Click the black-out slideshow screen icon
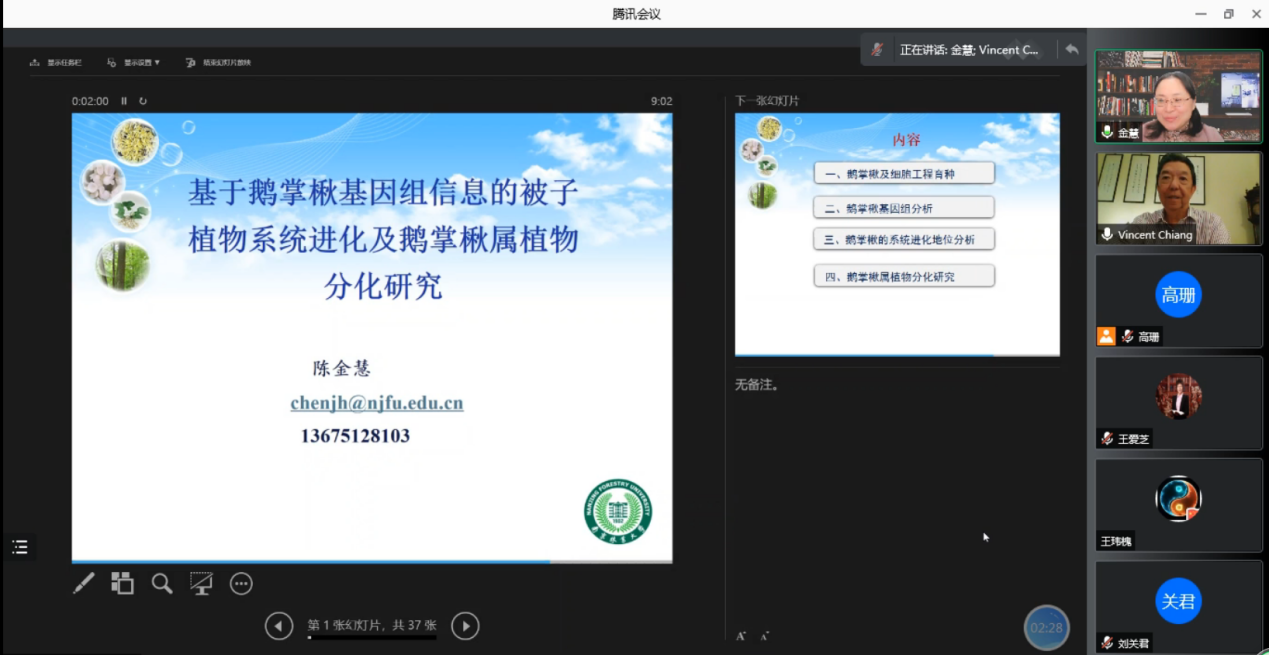The width and height of the screenshot is (1269, 655). (x=201, y=583)
